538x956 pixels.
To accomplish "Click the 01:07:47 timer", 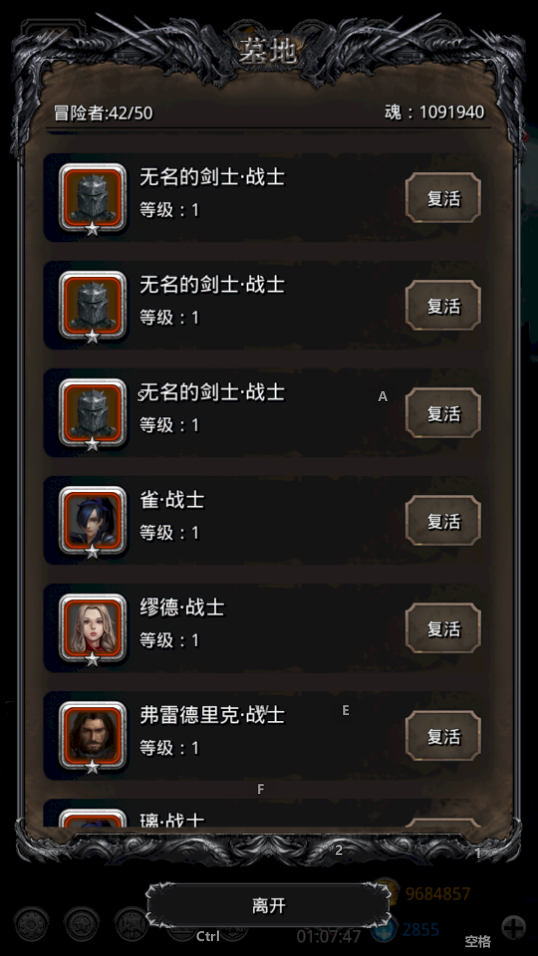I will [x=329, y=936].
